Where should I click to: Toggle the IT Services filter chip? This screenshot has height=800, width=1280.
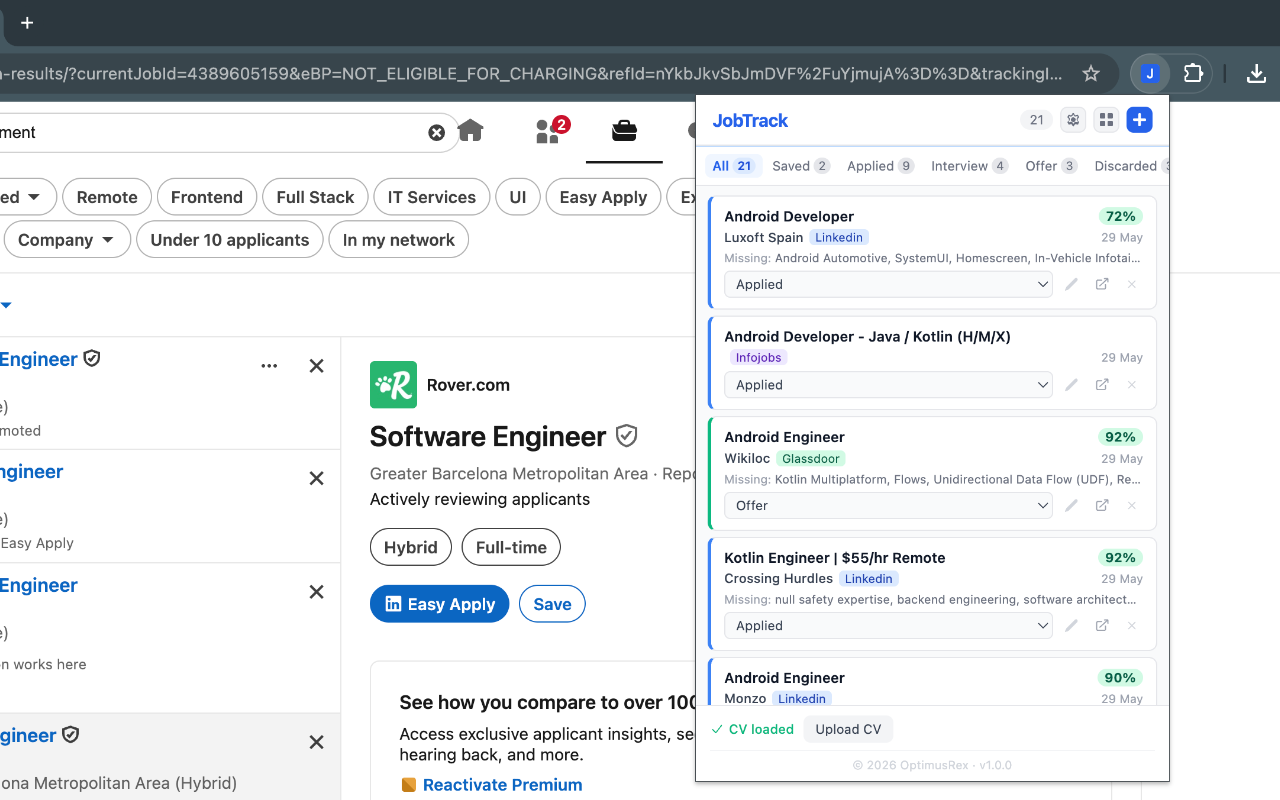432,197
